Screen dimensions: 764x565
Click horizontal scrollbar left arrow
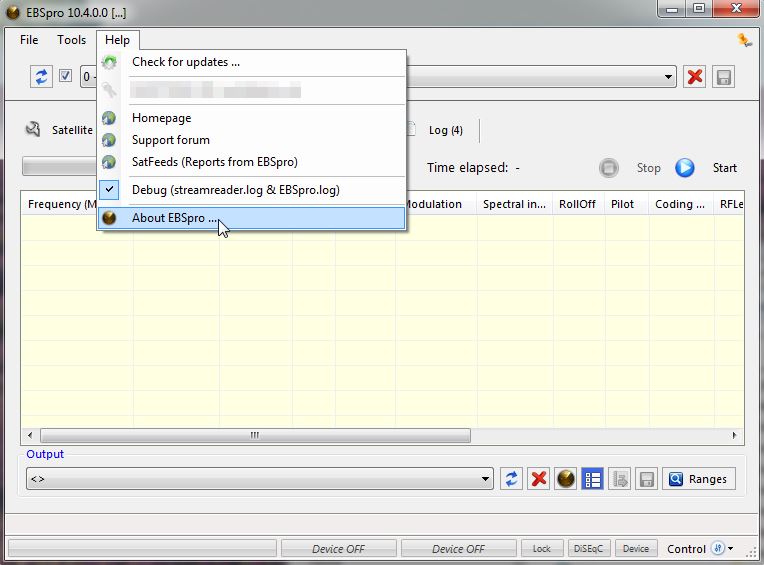click(x=30, y=435)
